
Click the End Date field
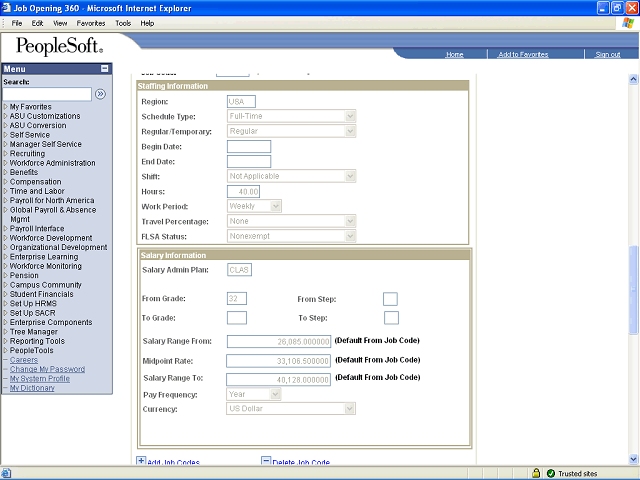click(x=249, y=162)
